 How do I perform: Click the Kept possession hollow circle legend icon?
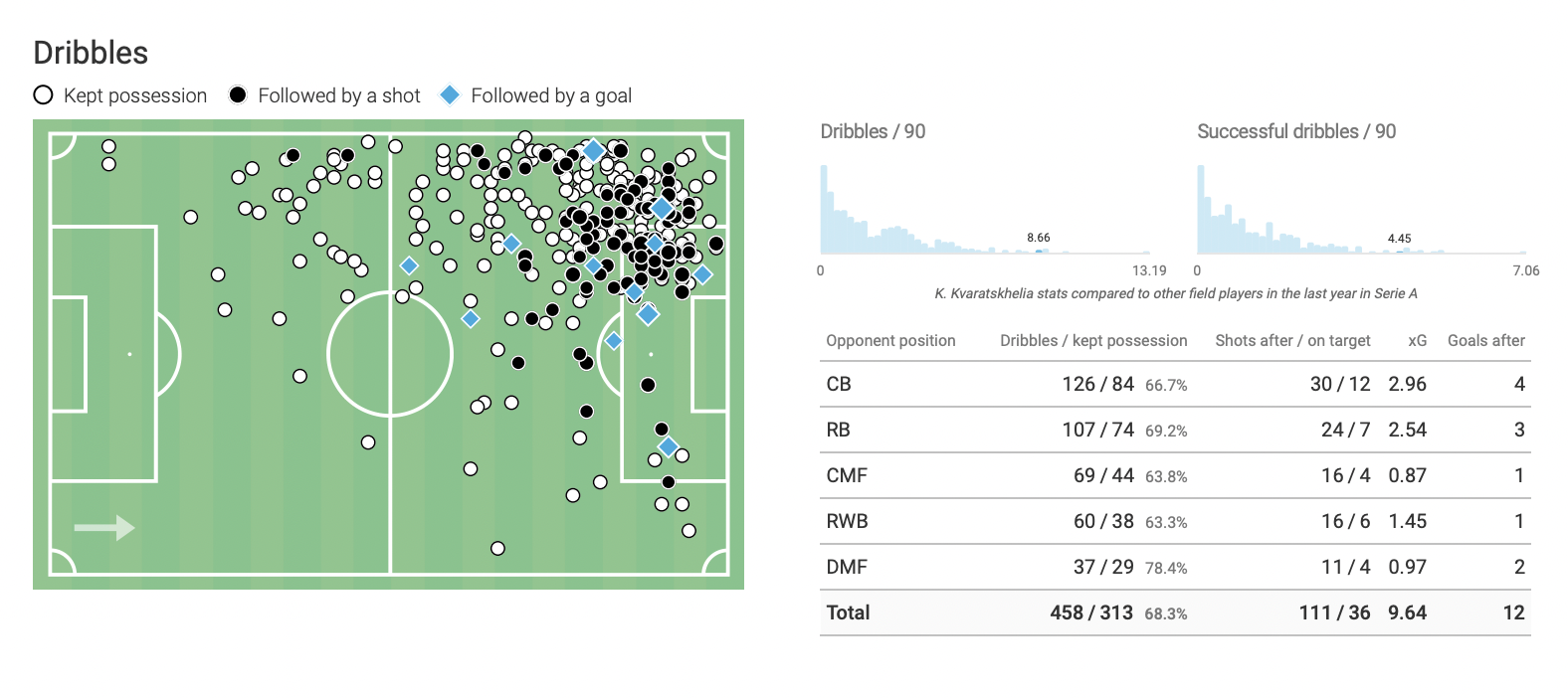(x=43, y=95)
